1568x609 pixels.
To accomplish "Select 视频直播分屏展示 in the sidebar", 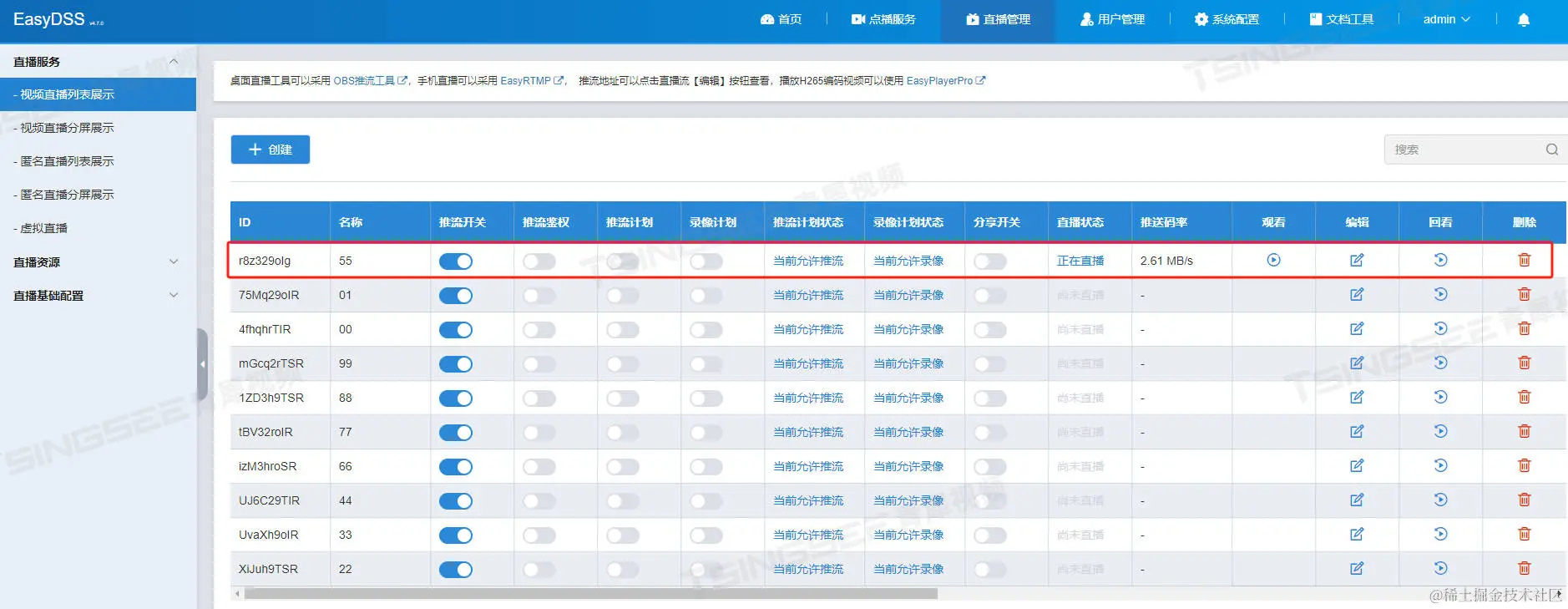I will [98, 128].
